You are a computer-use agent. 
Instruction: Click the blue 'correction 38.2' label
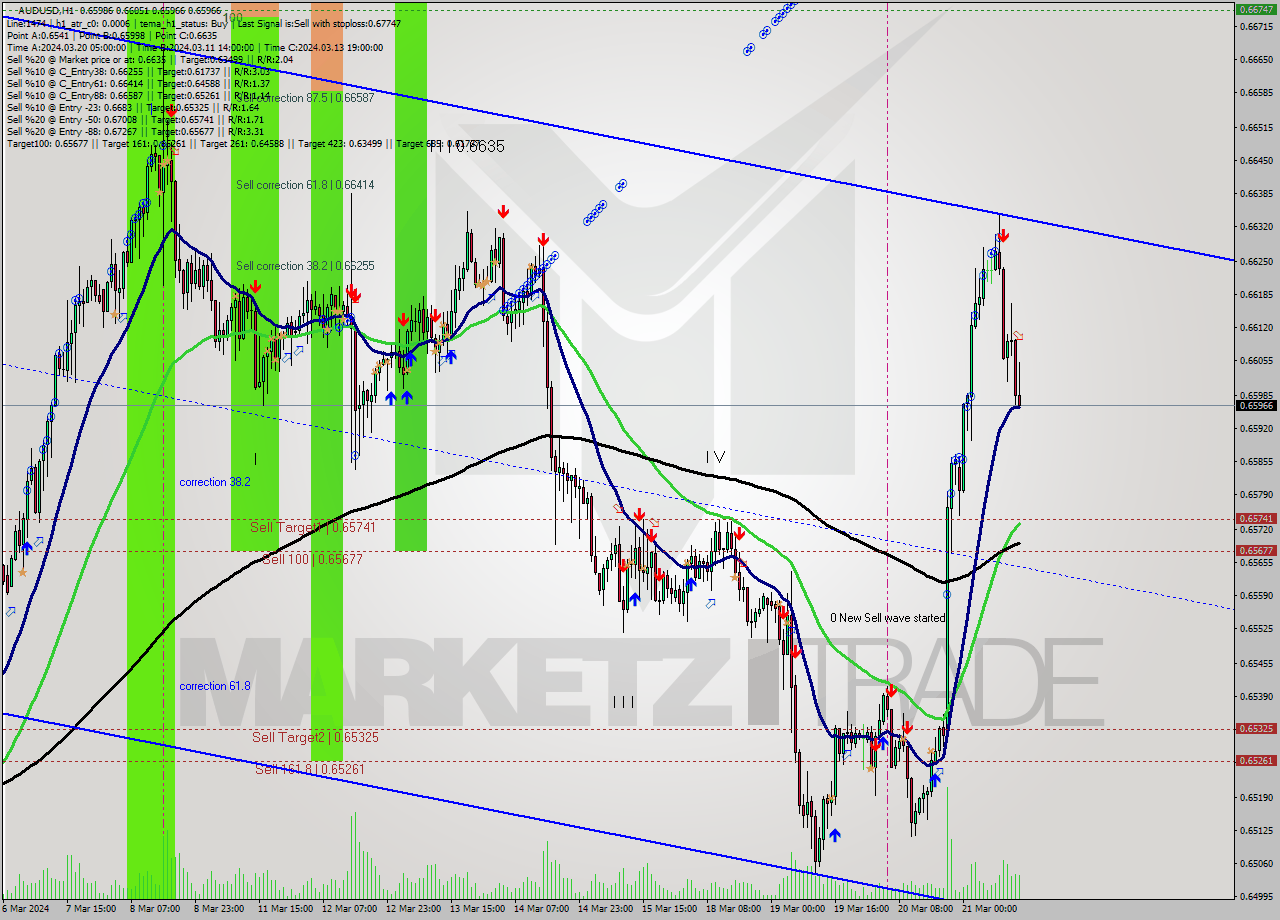click(x=215, y=482)
